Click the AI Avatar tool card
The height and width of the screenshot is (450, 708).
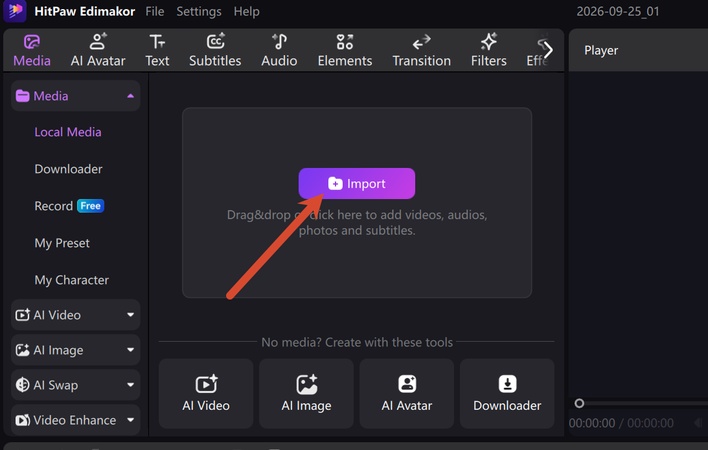[406, 394]
